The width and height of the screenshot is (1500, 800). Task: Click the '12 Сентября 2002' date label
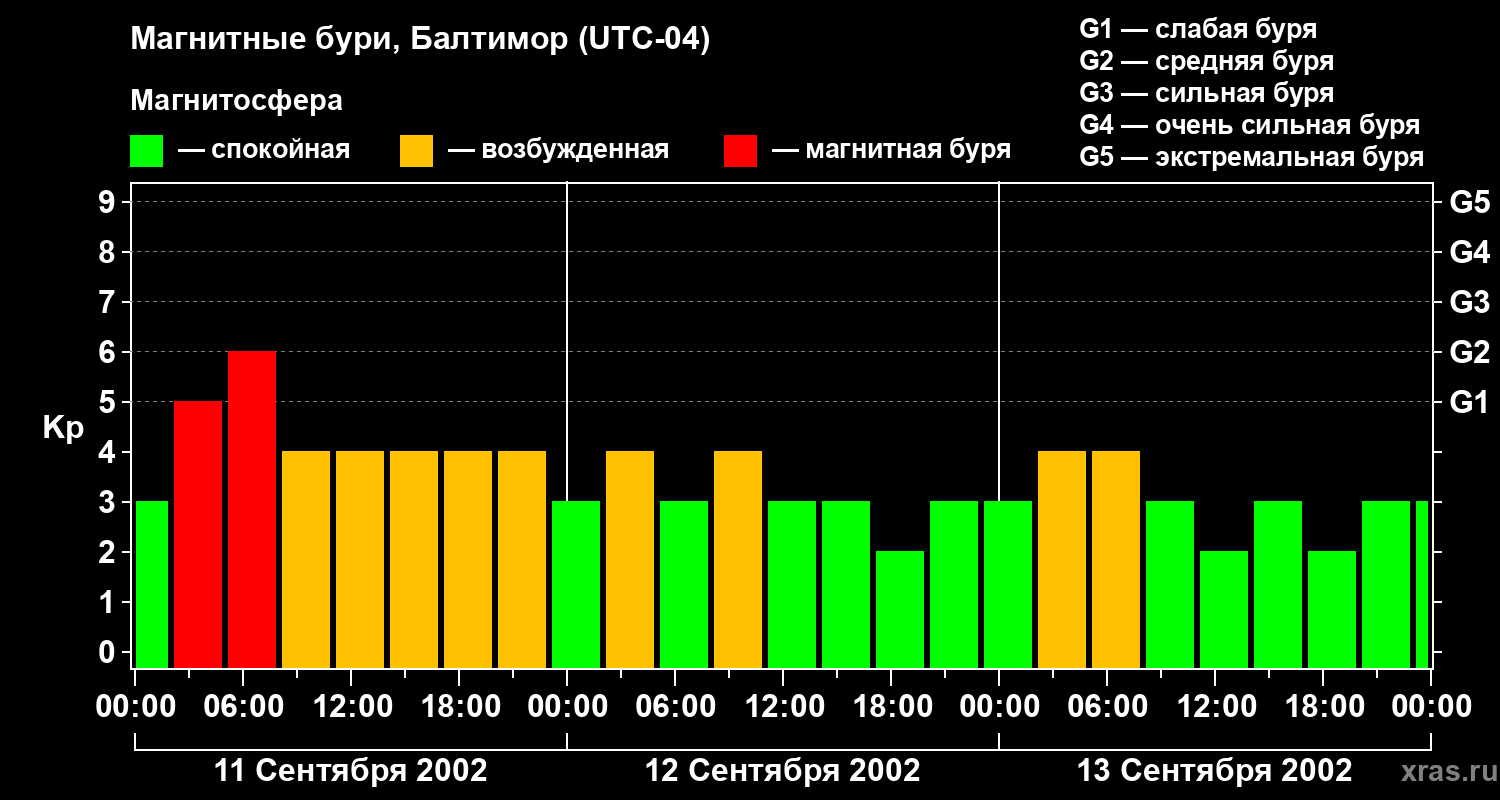[783, 770]
